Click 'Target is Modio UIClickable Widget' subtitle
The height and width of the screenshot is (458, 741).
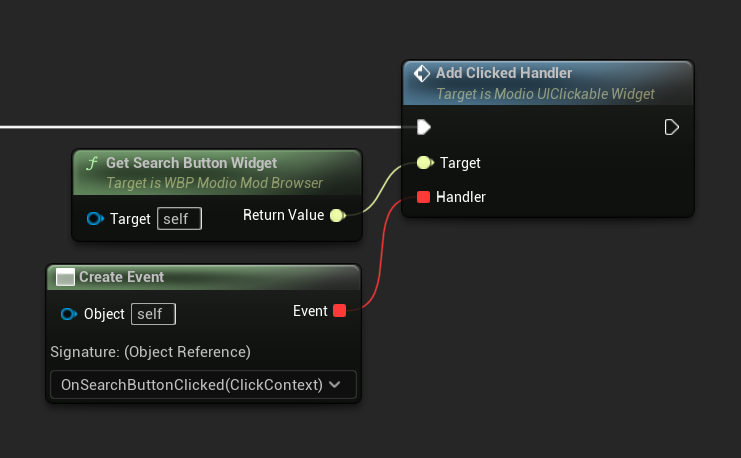coord(545,94)
